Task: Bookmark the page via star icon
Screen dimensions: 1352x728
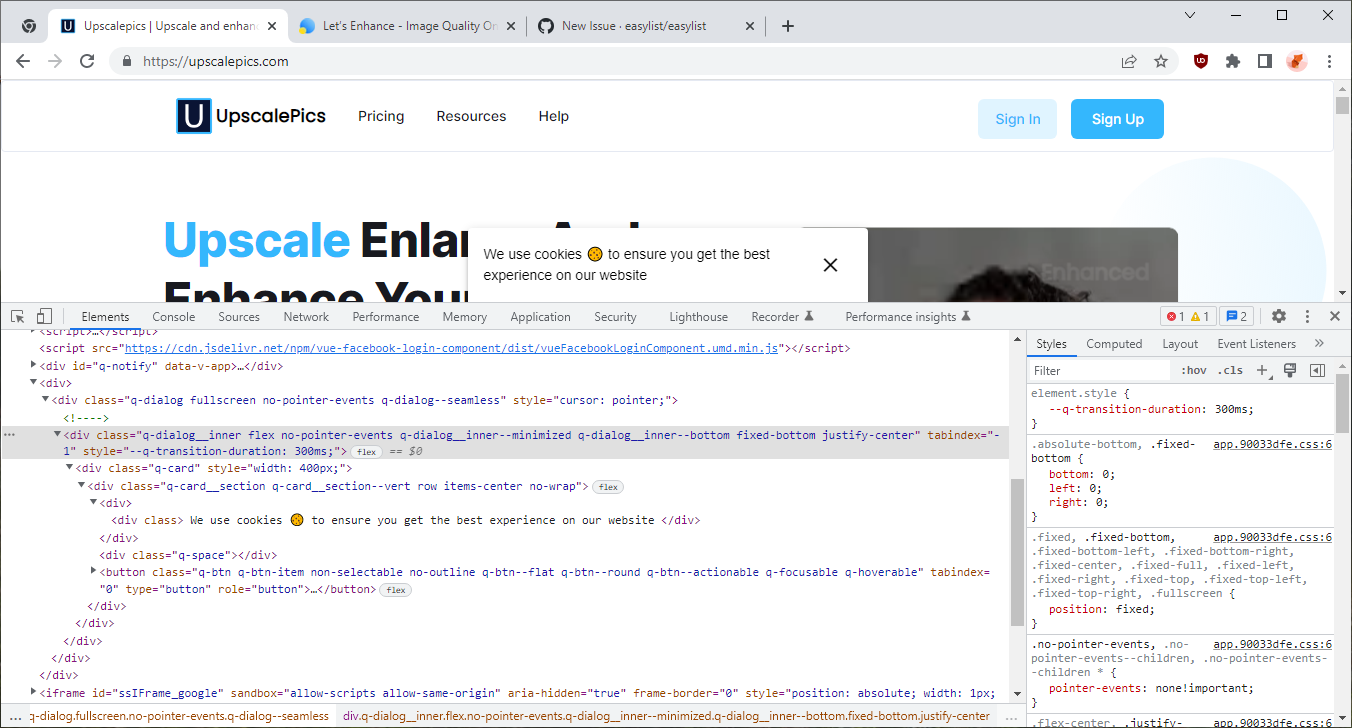Action: point(1161,60)
